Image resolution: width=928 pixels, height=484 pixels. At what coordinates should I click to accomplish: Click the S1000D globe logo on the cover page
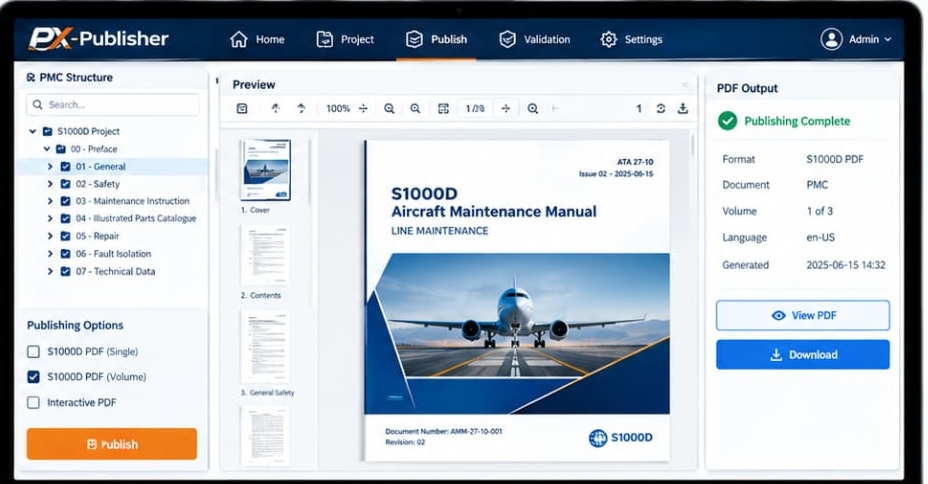coord(598,438)
